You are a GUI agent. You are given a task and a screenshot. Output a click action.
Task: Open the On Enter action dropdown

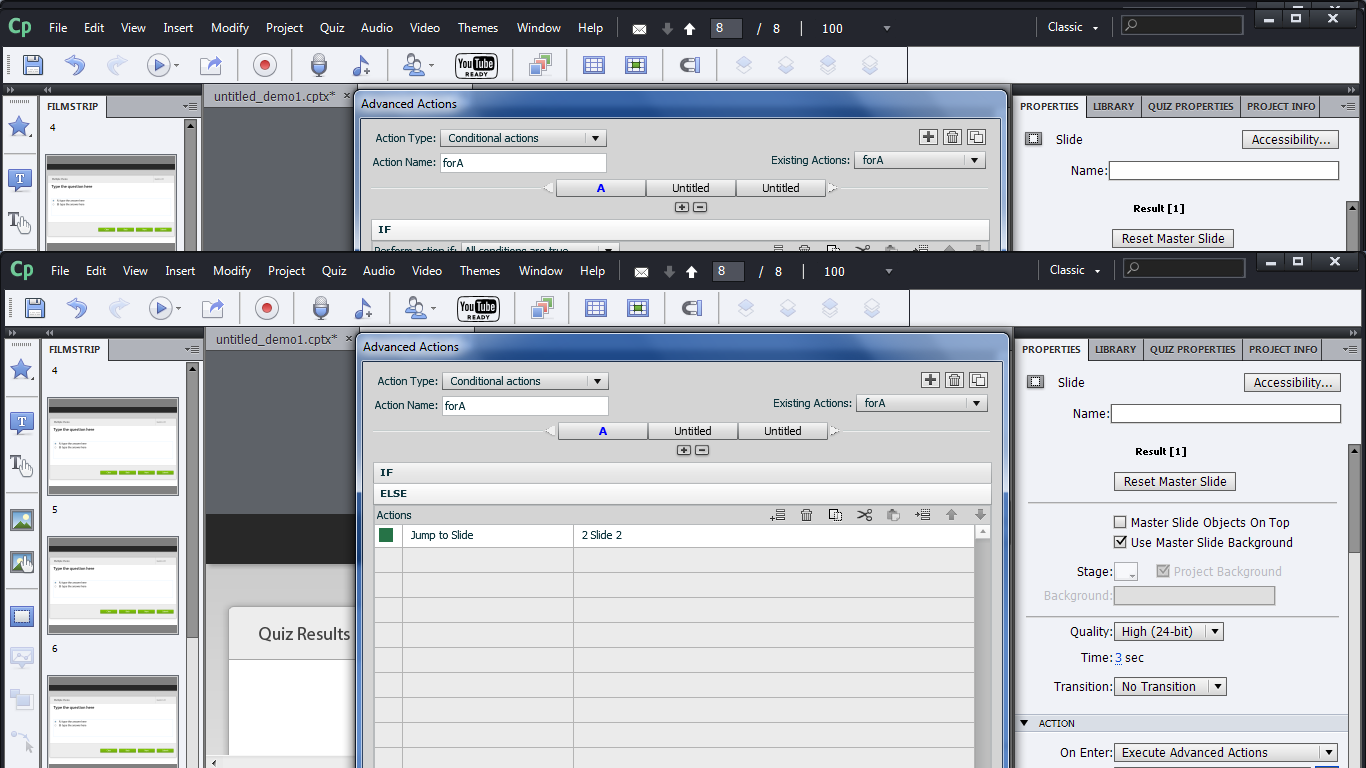pos(1226,752)
